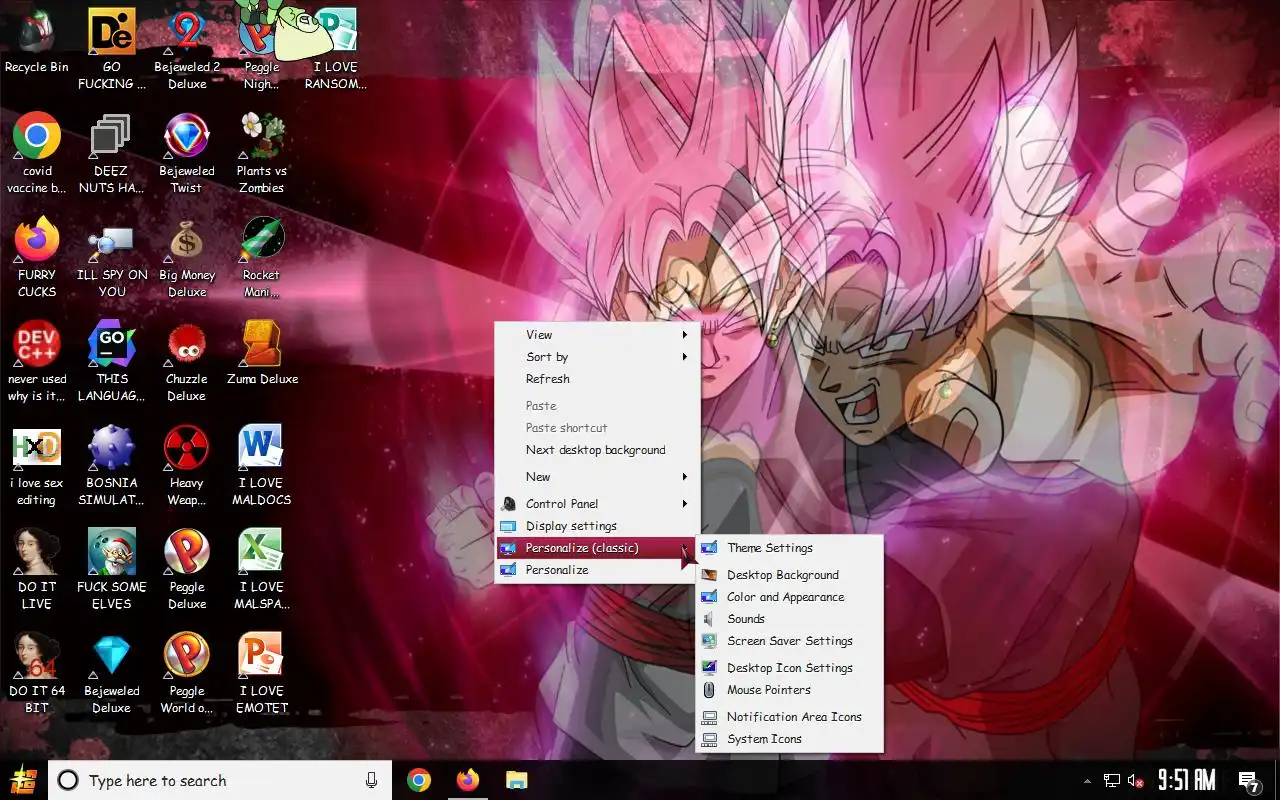
Task: Open Desktop Icon Settings
Action: [x=789, y=668]
